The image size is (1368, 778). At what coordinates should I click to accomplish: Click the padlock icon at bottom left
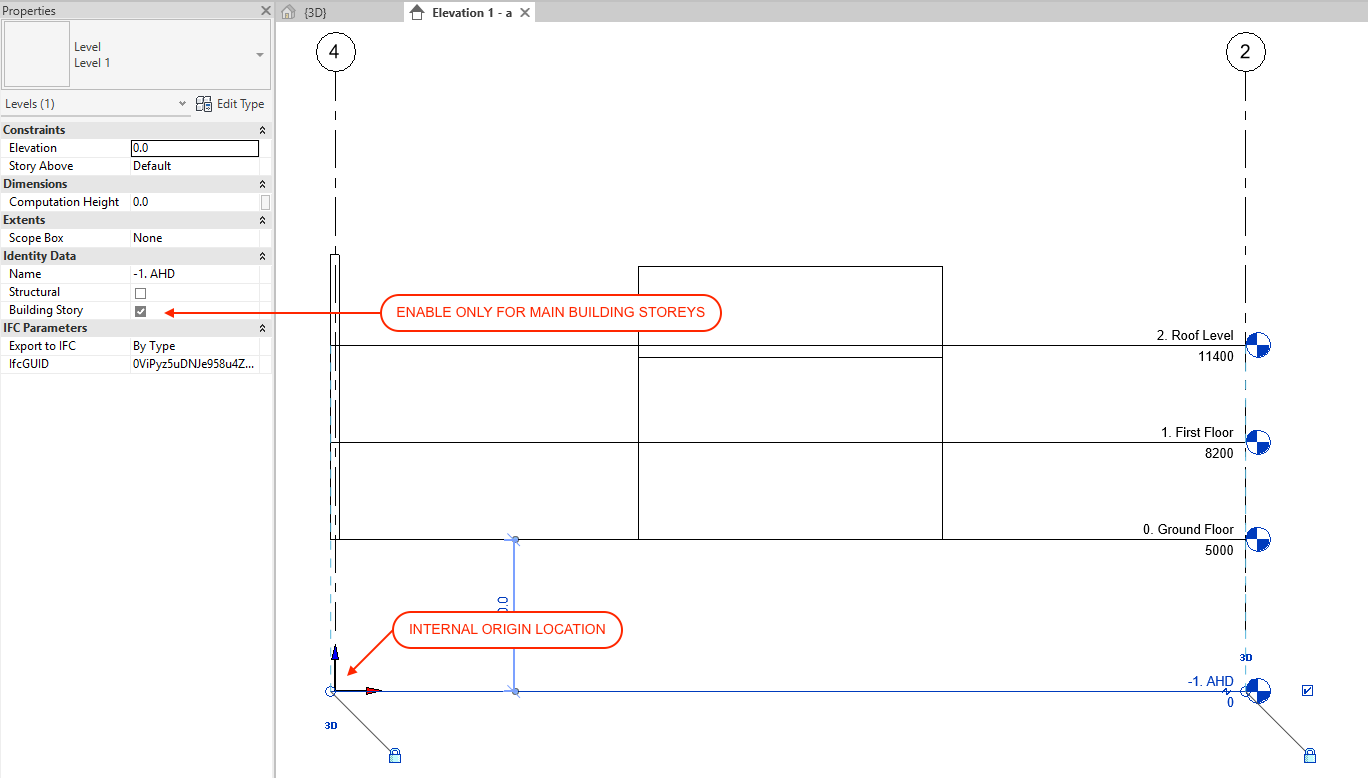(394, 755)
